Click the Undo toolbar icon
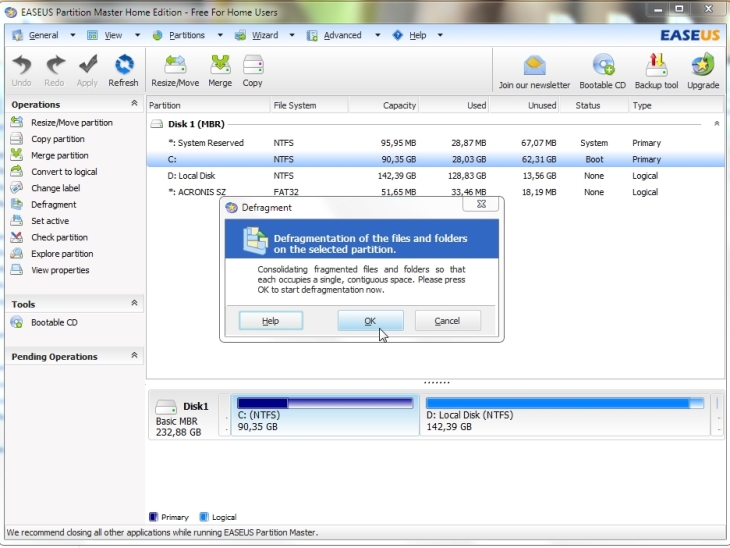 click(x=21, y=71)
